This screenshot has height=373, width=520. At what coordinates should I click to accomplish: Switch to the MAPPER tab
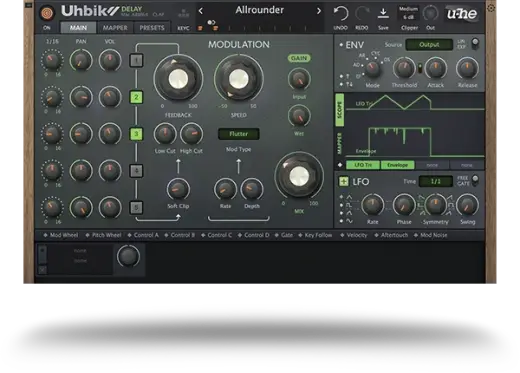[115, 28]
